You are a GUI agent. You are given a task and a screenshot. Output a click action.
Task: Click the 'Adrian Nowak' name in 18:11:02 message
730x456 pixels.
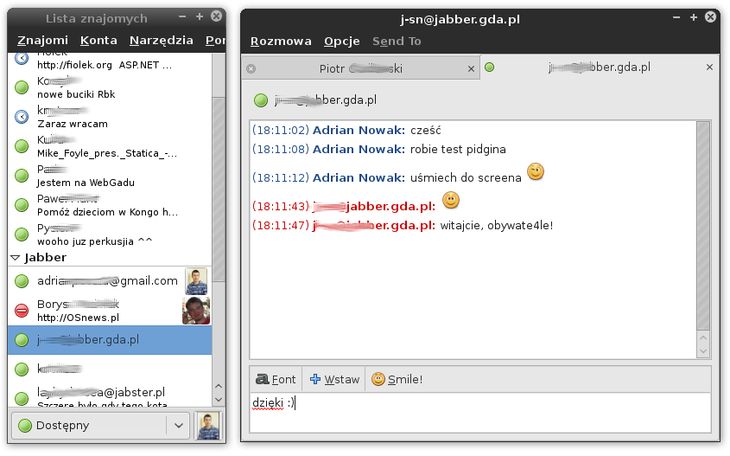[358, 130]
